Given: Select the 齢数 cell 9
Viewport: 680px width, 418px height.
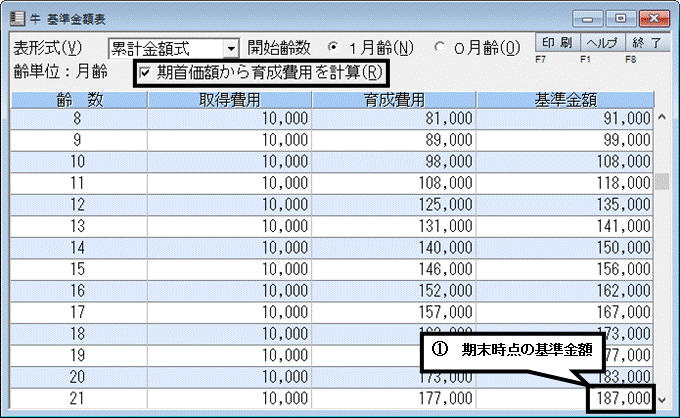Looking at the screenshot, I should pyautogui.click(x=79, y=140).
